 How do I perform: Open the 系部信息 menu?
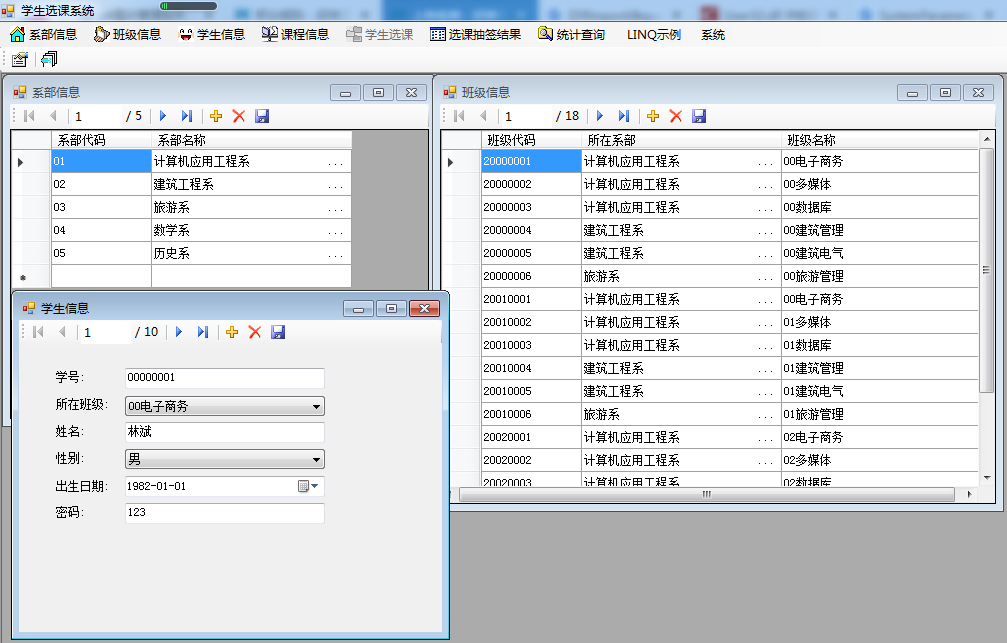44,35
